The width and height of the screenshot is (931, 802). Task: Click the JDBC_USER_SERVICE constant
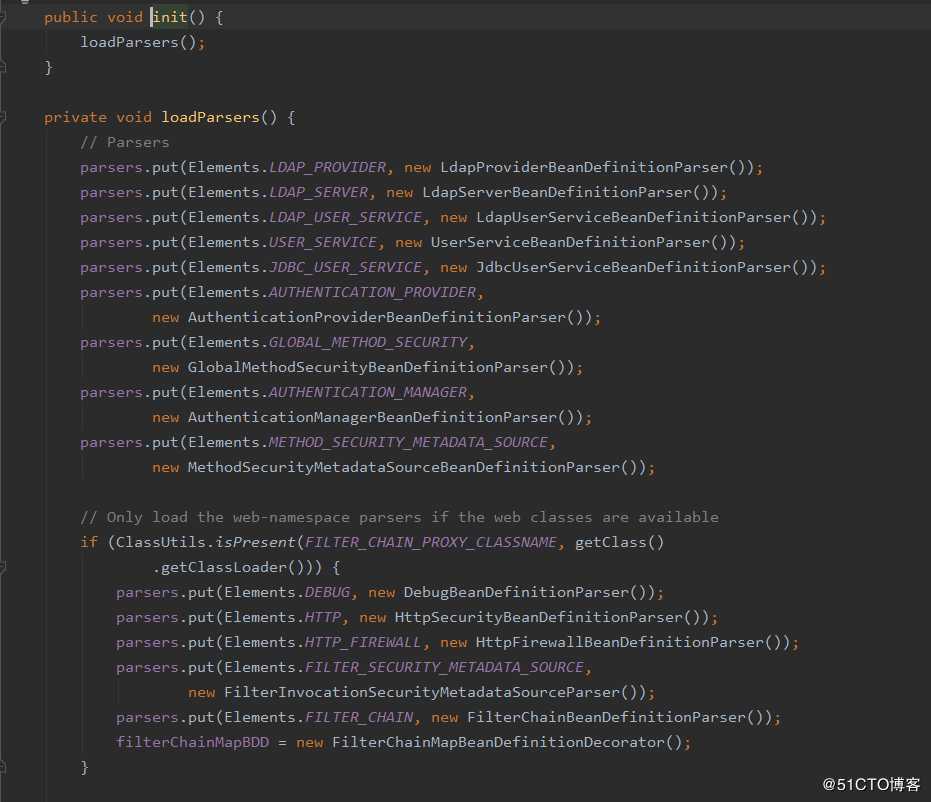click(x=346, y=267)
